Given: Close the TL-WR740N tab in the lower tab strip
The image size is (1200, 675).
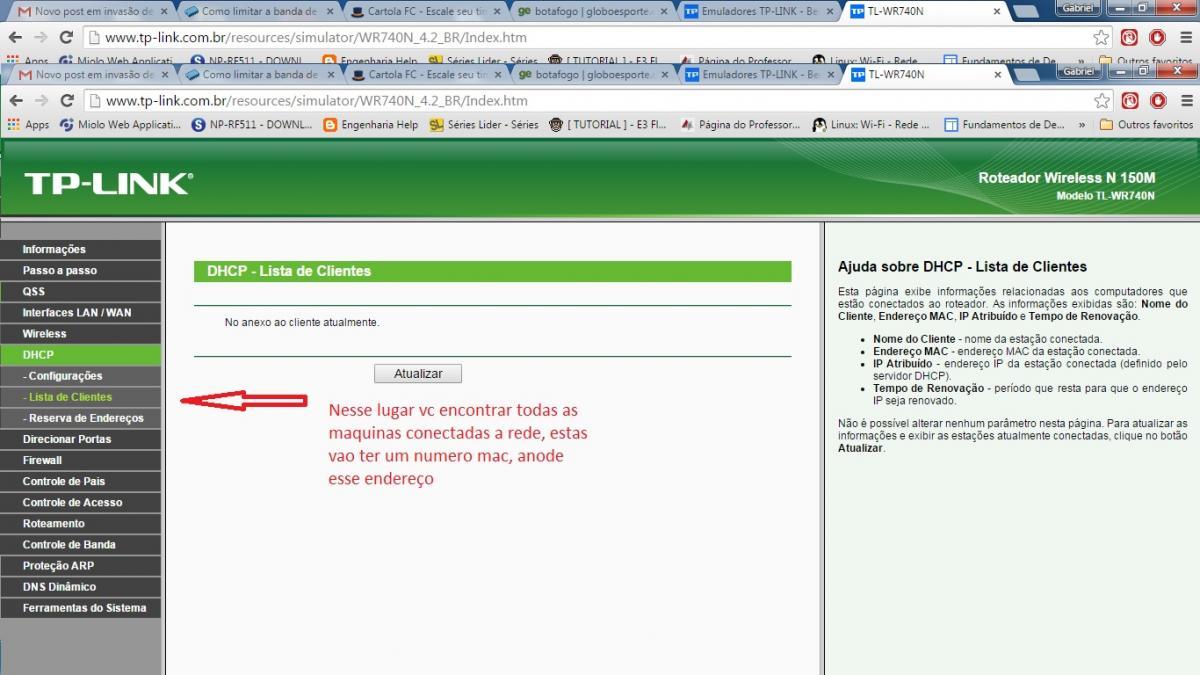Looking at the screenshot, I should coord(996,75).
